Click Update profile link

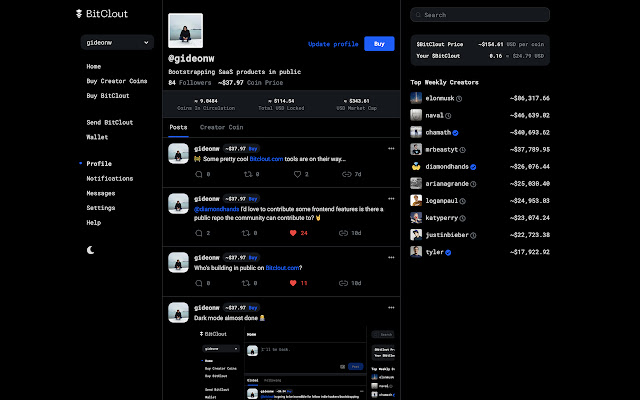click(x=333, y=44)
